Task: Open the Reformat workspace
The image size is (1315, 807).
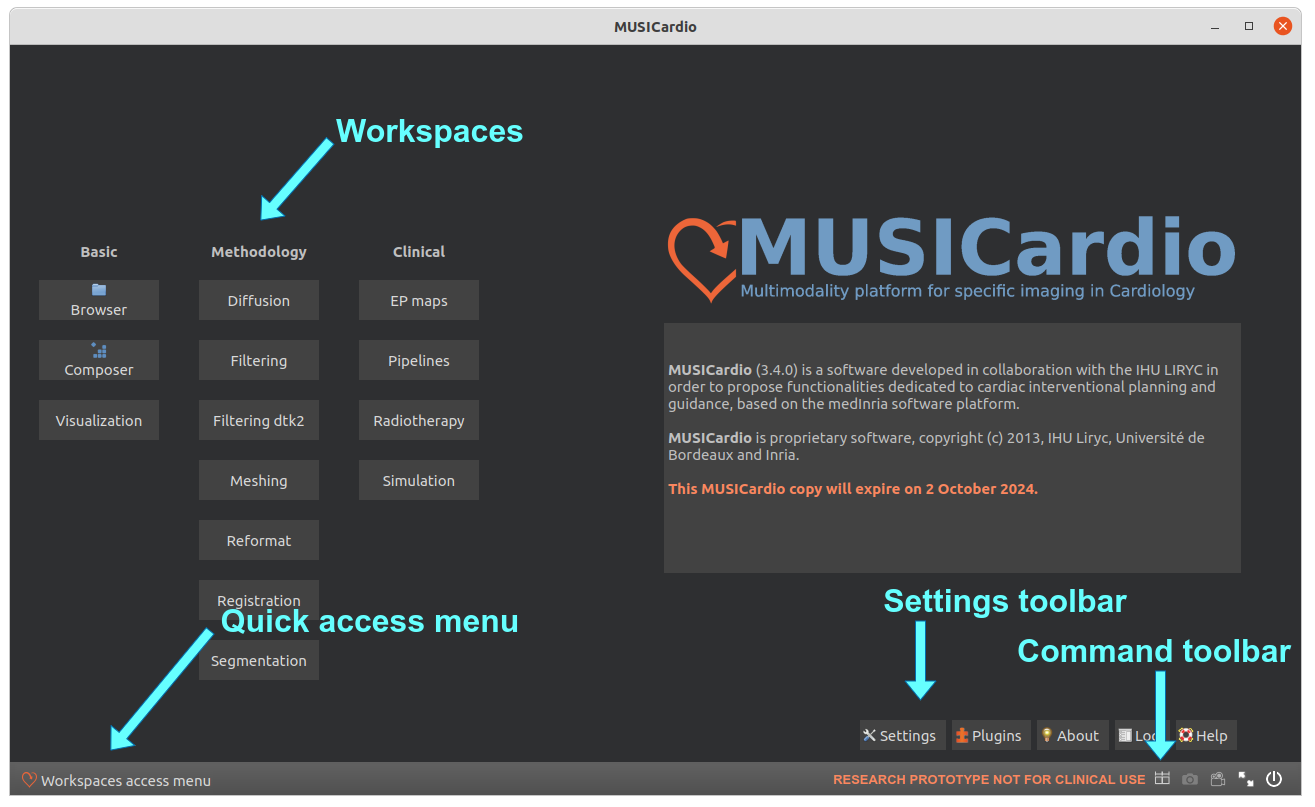Action: [259, 540]
